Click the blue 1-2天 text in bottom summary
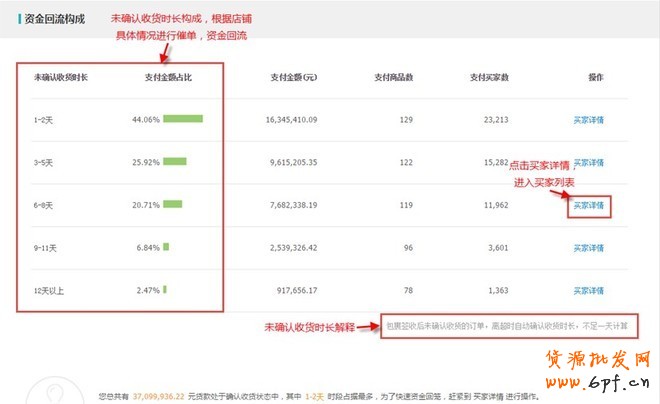This screenshot has height=404, width=660. (315, 396)
